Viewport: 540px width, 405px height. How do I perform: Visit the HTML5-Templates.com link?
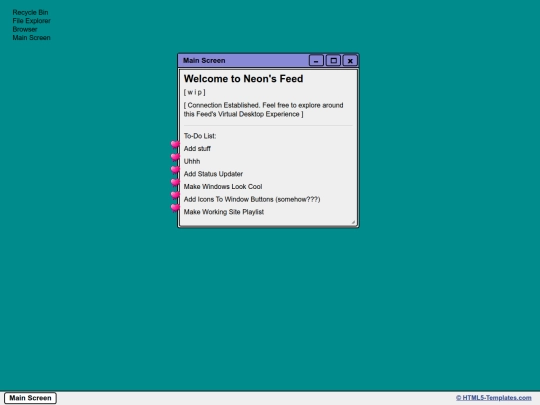pyautogui.click(x=494, y=398)
